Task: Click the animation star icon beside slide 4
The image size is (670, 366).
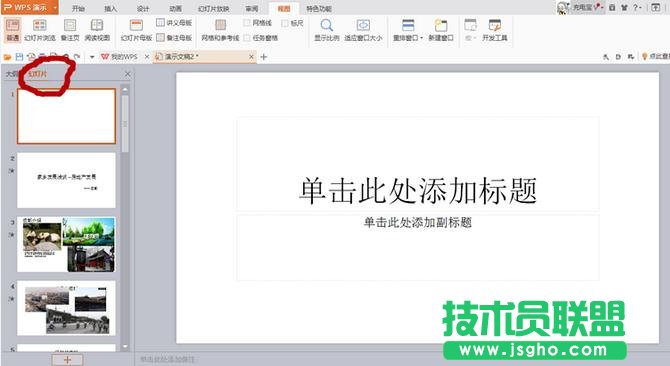Action: tap(12, 299)
